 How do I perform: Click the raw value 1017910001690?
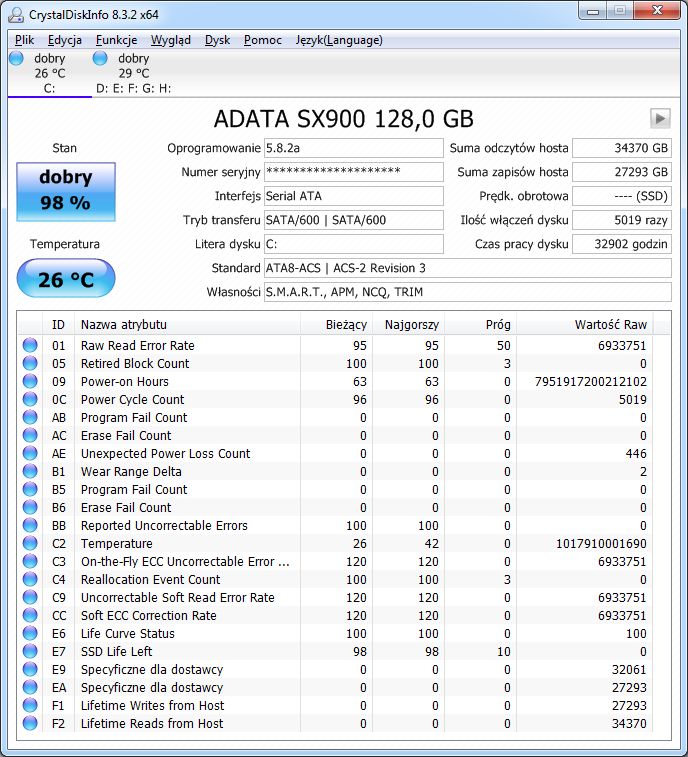(601, 543)
